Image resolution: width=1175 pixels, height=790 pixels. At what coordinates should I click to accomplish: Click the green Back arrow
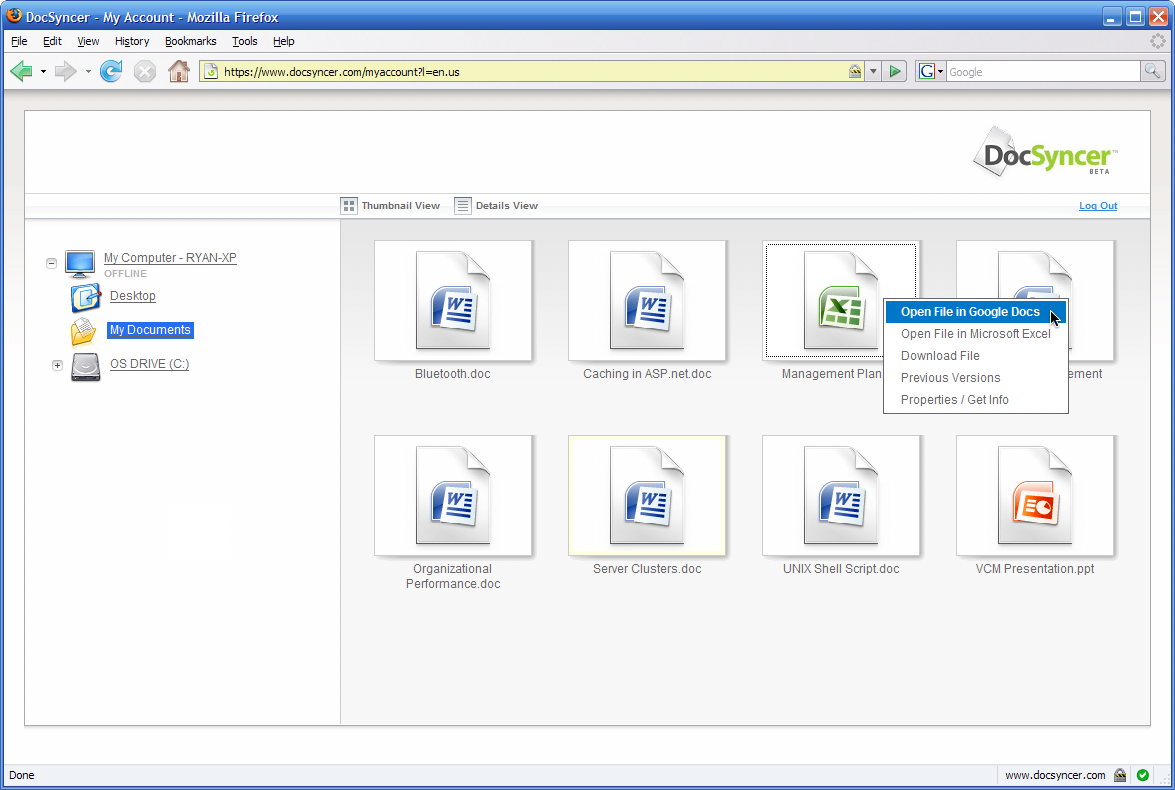(x=21, y=71)
